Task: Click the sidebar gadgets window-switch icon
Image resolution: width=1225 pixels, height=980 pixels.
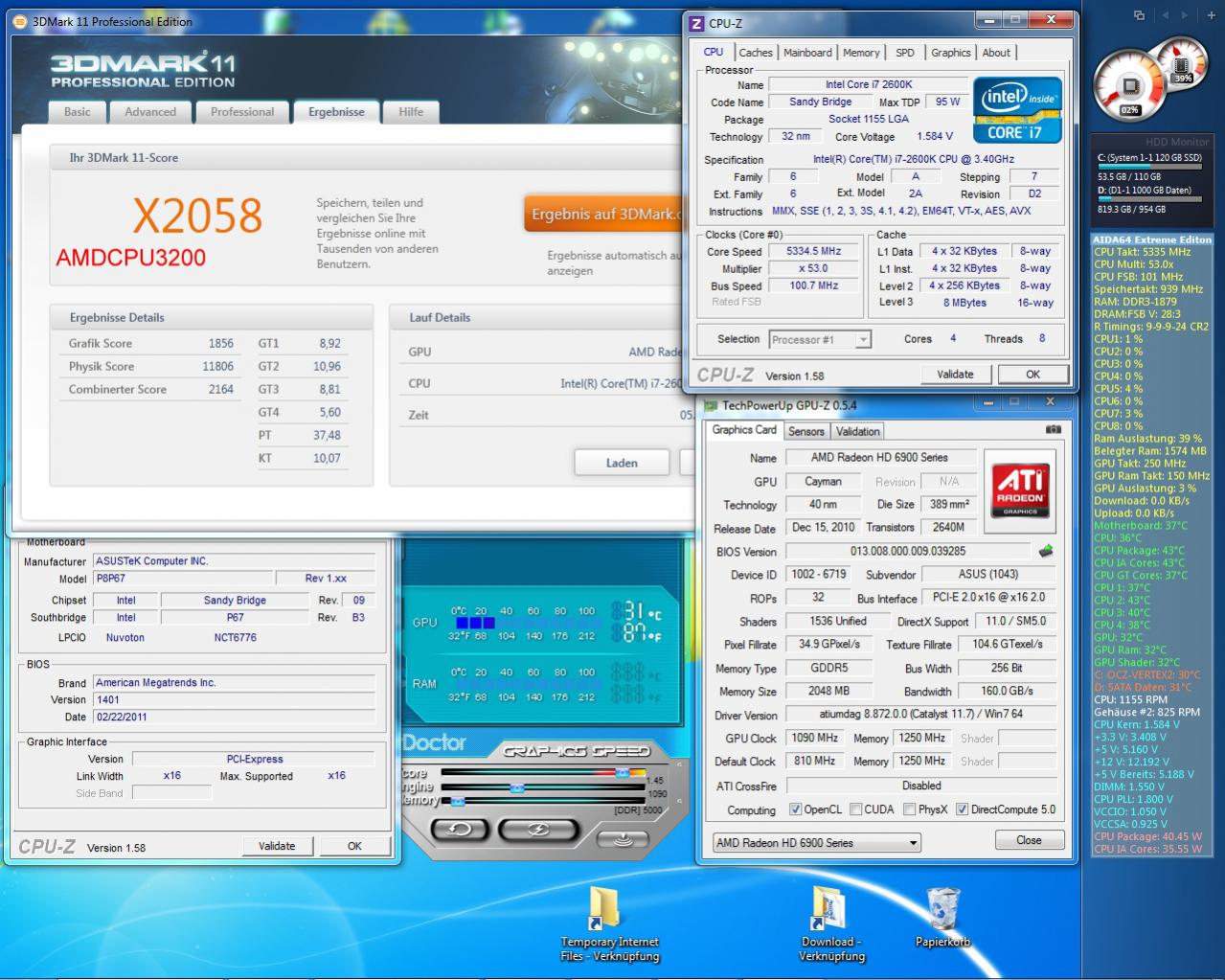Action: point(1139,15)
